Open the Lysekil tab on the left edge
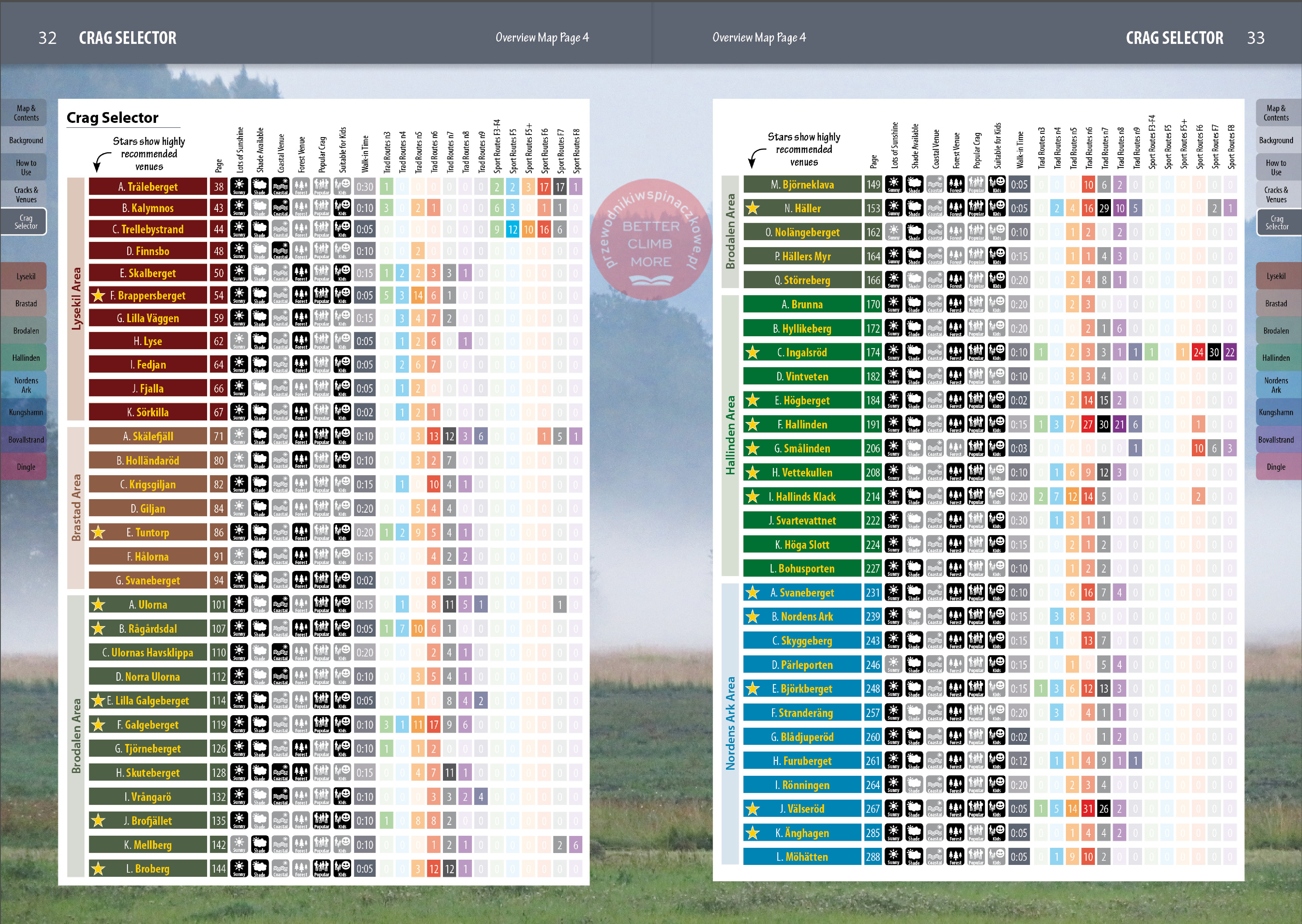This screenshot has width=1302, height=924. (x=26, y=277)
